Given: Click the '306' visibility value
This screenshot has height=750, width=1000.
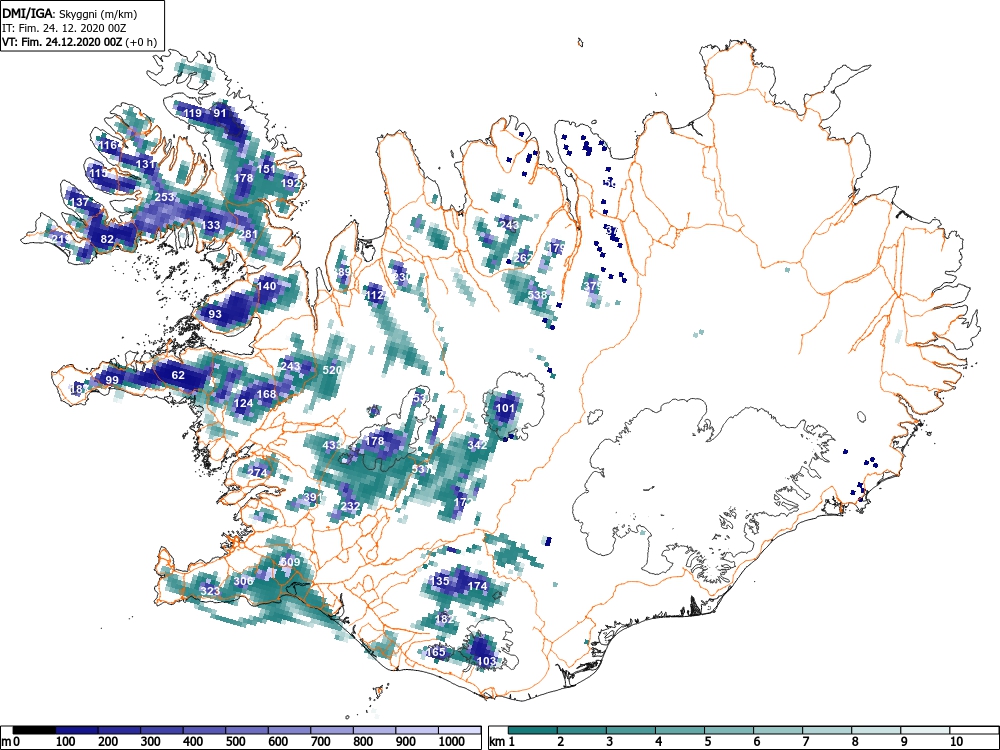Looking at the screenshot, I should tap(244, 581).
